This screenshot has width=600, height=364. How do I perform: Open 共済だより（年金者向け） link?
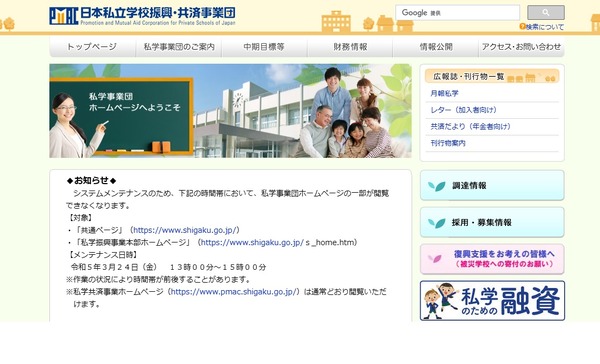471,127
